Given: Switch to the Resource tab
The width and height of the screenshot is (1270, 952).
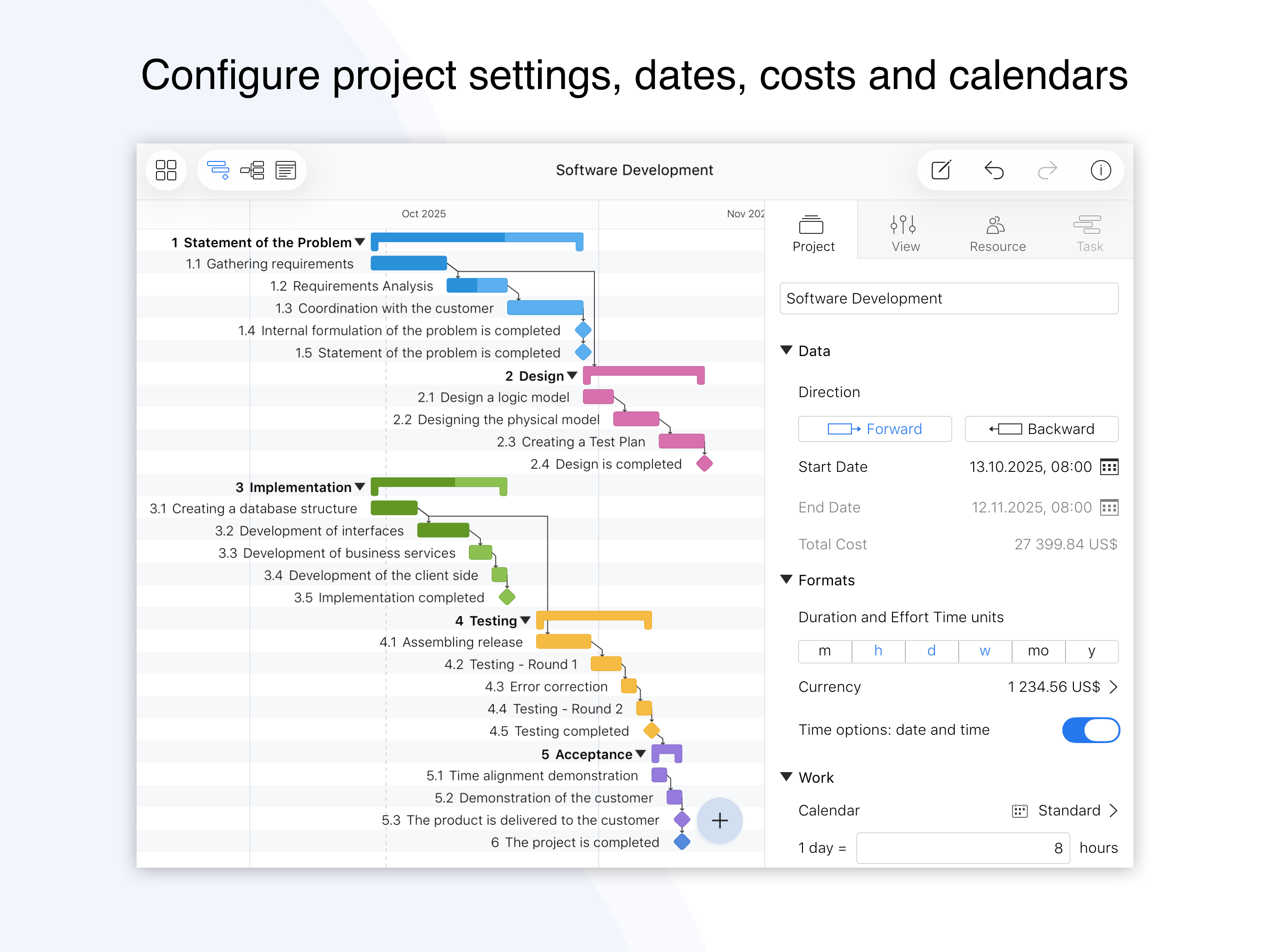Looking at the screenshot, I should pyautogui.click(x=997, y=233).
